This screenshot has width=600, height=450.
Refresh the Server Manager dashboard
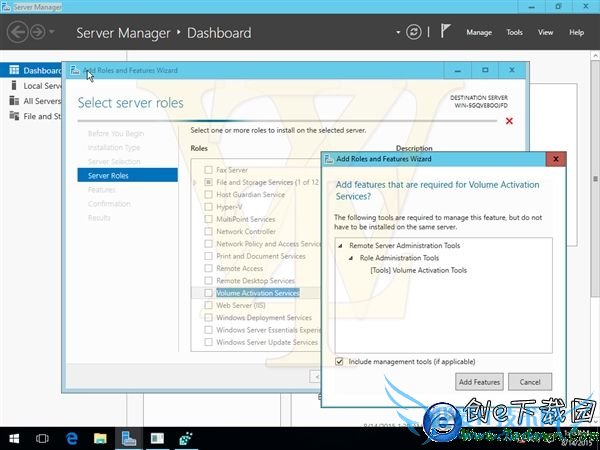pos(414,32)
